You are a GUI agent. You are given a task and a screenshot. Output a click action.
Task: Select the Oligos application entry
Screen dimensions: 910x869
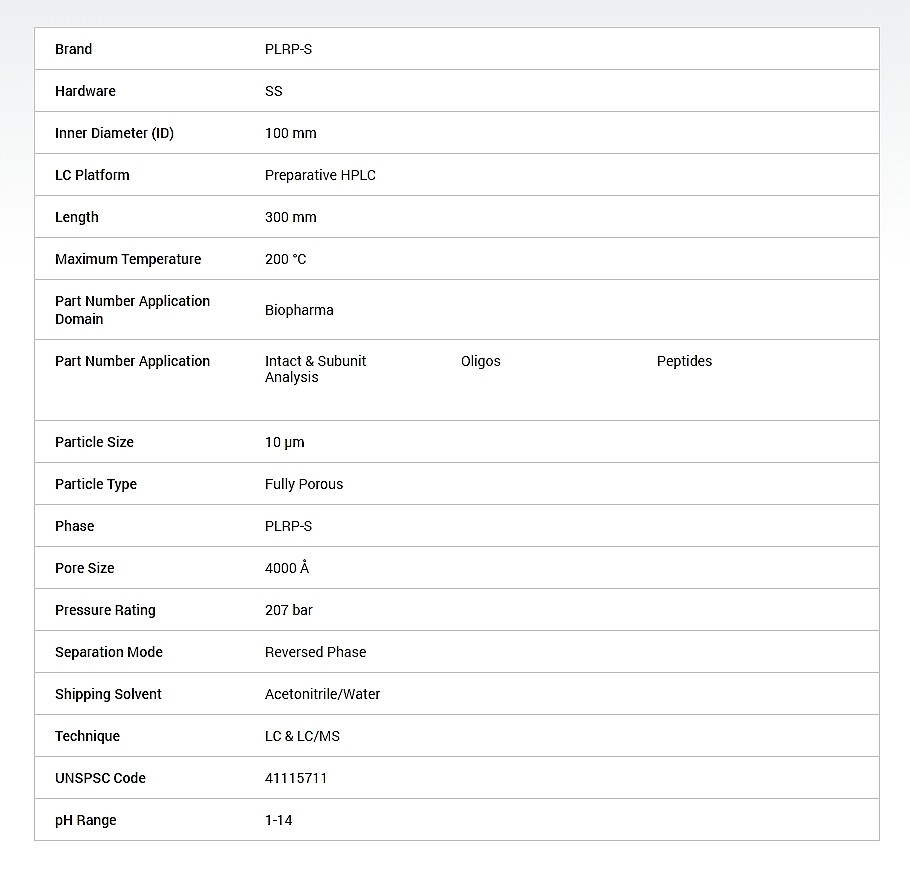[x=481, y=361]
